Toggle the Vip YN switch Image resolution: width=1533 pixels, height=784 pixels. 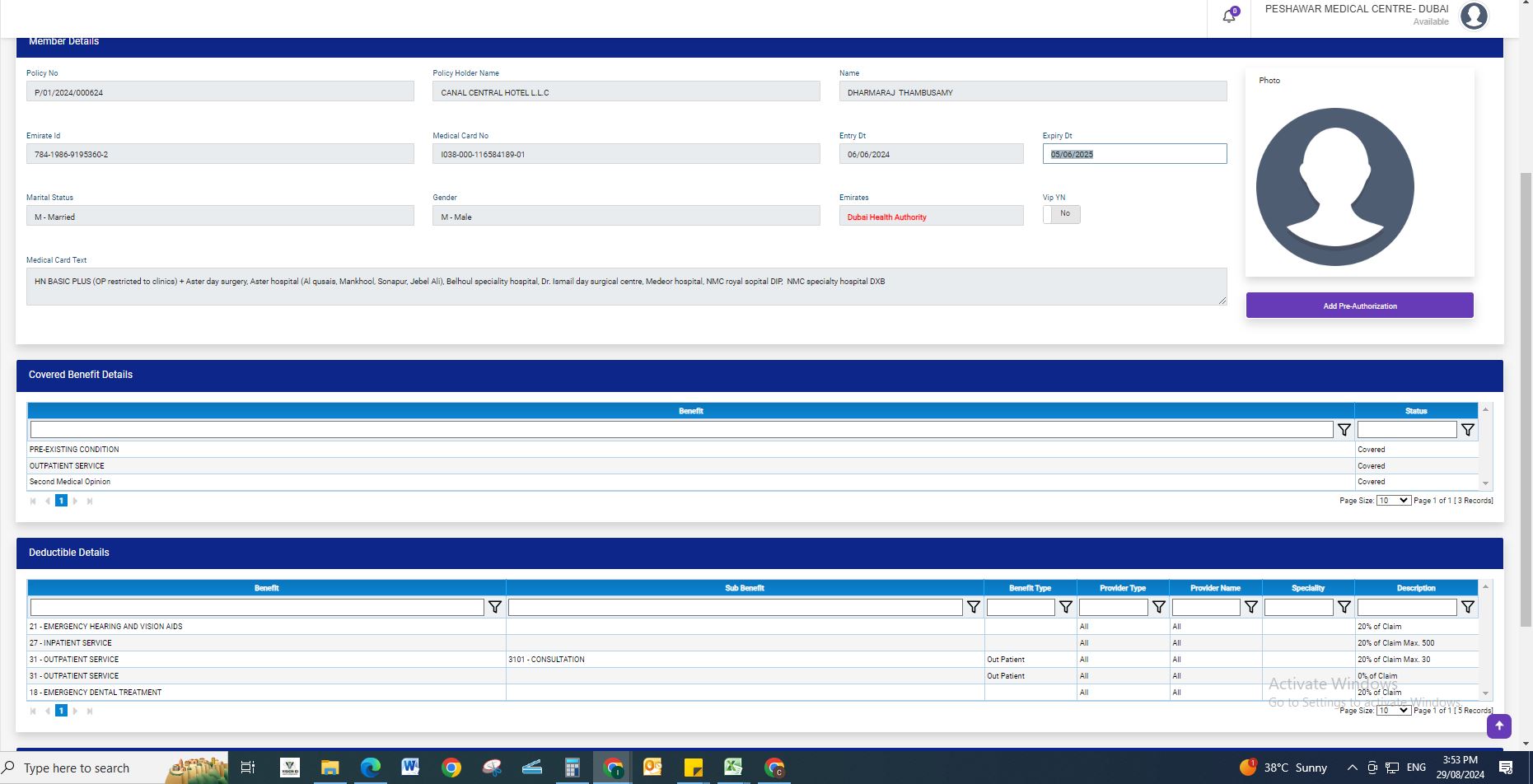(x=1061, y=214)
